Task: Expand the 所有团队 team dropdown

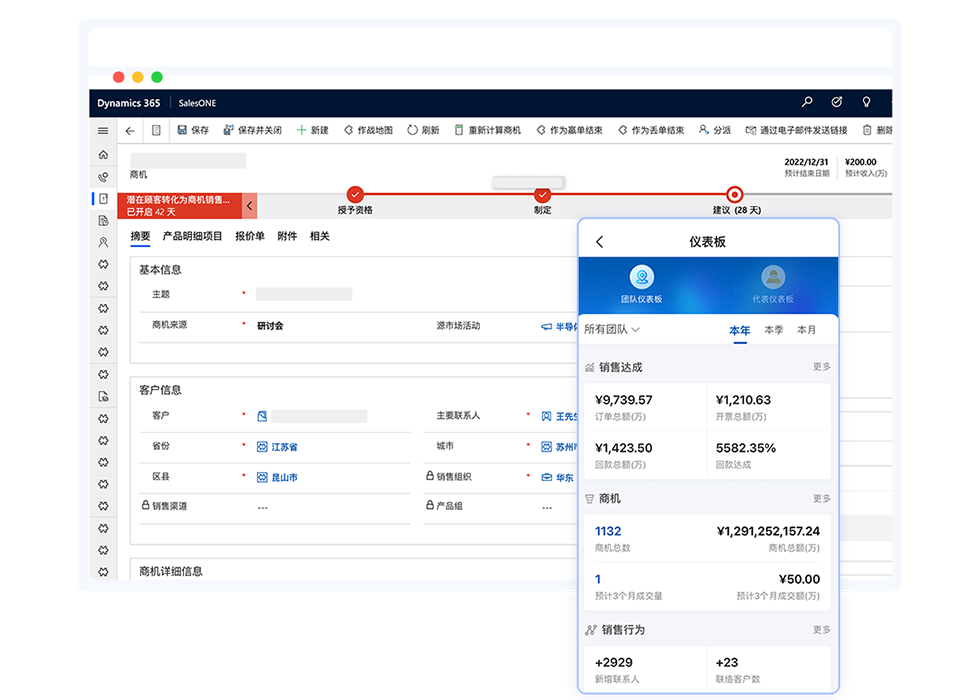Action: coord(612,329)
